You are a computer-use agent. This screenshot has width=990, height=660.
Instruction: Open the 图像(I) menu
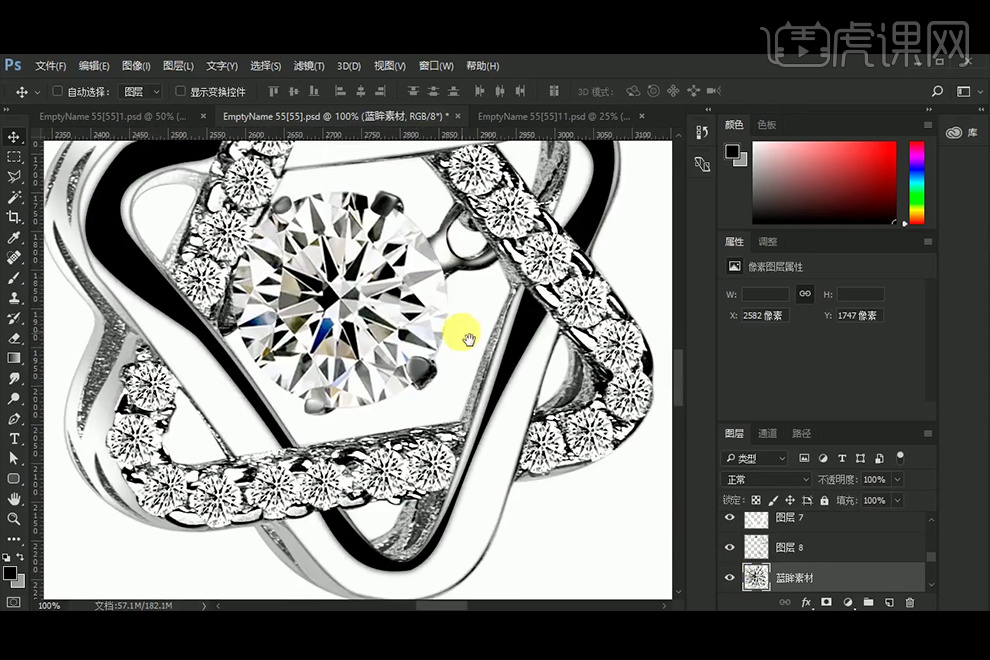(x=136, y=66)
